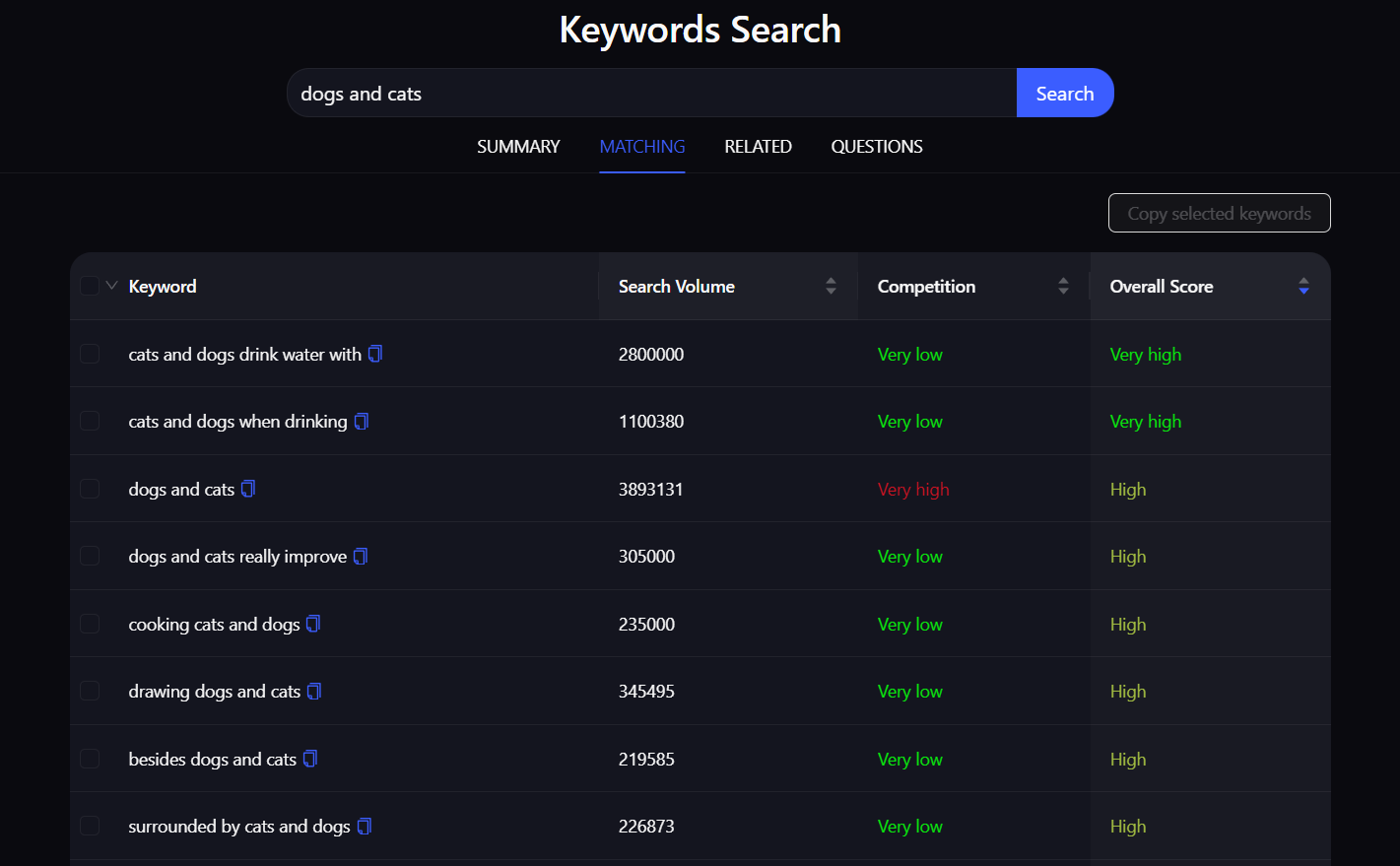Screen dimensions: 1400x866
Task: Click search volume value 3893131
Action: (x=651, y=490)
